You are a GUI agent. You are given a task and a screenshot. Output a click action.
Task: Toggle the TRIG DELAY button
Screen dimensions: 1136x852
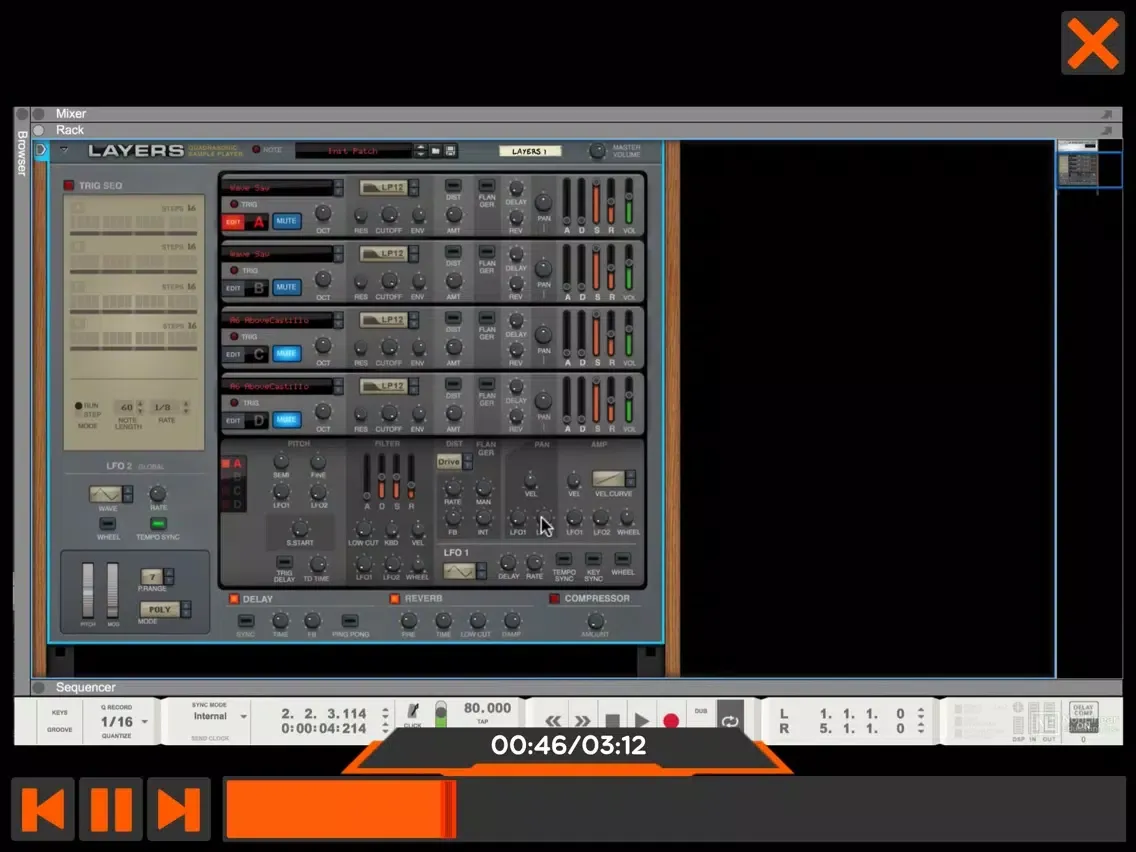[x=284, y=562]
